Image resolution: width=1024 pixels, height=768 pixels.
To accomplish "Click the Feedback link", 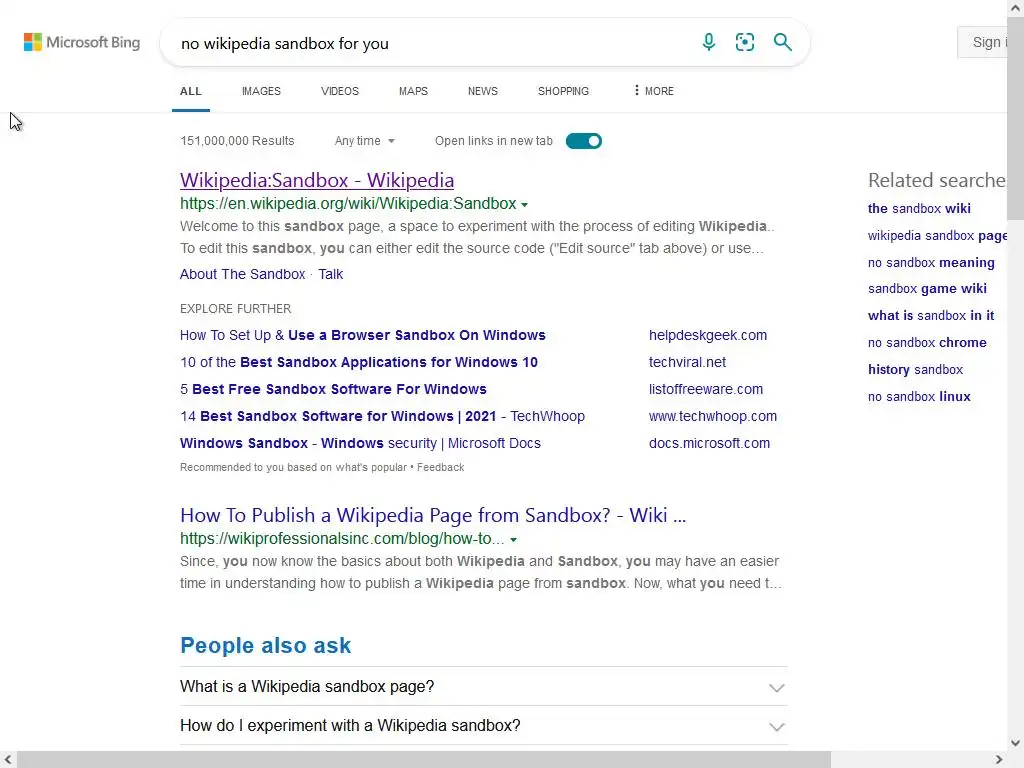I will (x=441, y=468).
